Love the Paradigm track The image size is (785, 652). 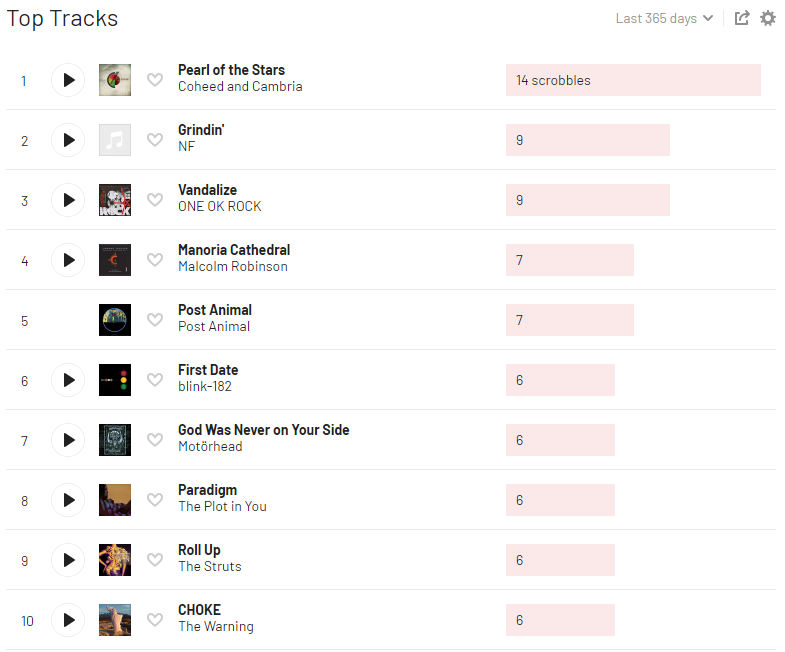point(155,500)
